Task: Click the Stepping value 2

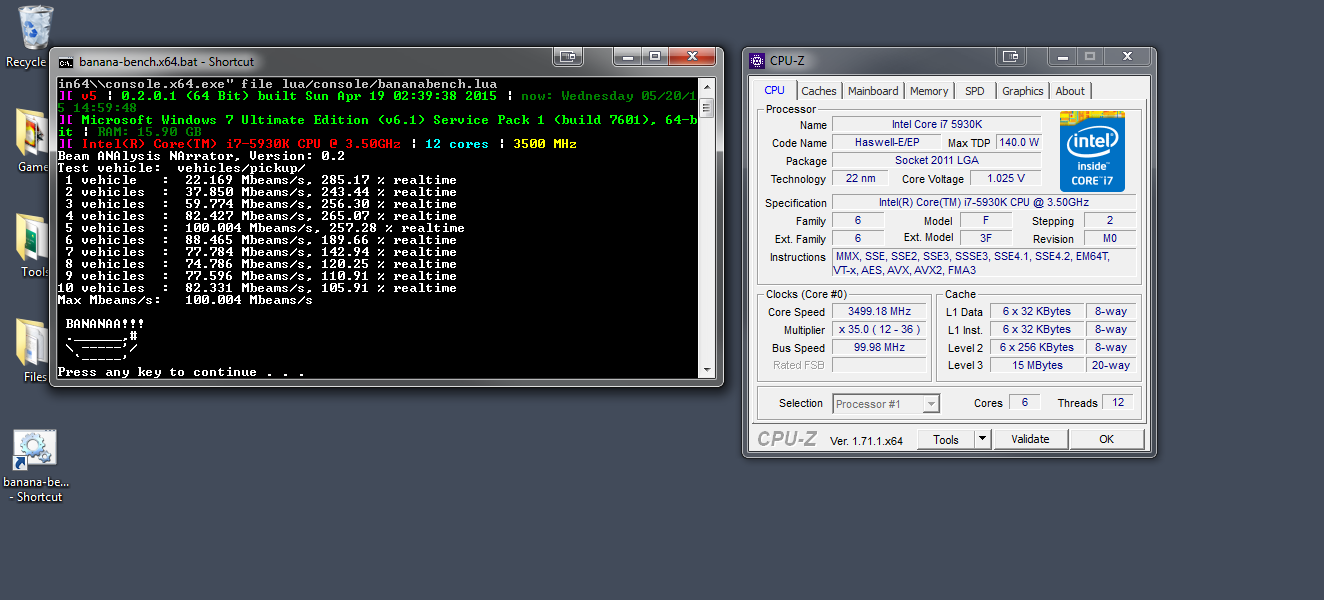Action: point(1110,221)
